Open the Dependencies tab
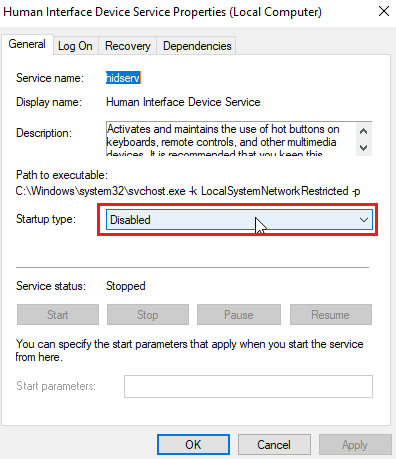The width and height of the screenshot is (396, 459). 197,46
